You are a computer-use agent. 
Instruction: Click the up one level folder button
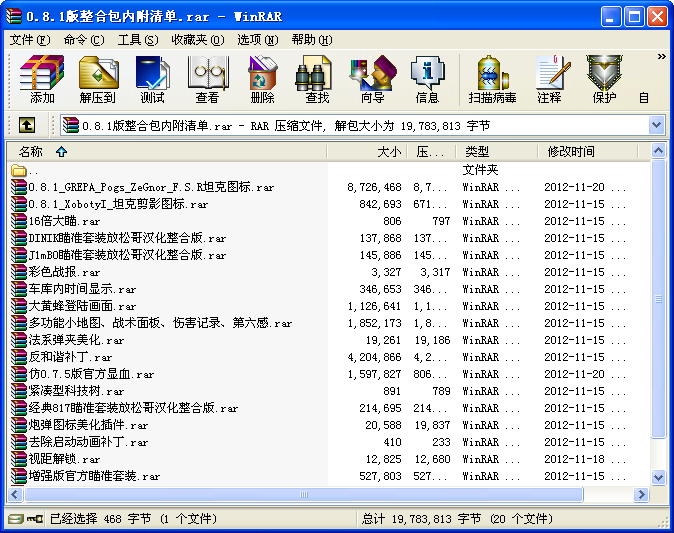tap(27, 126)
